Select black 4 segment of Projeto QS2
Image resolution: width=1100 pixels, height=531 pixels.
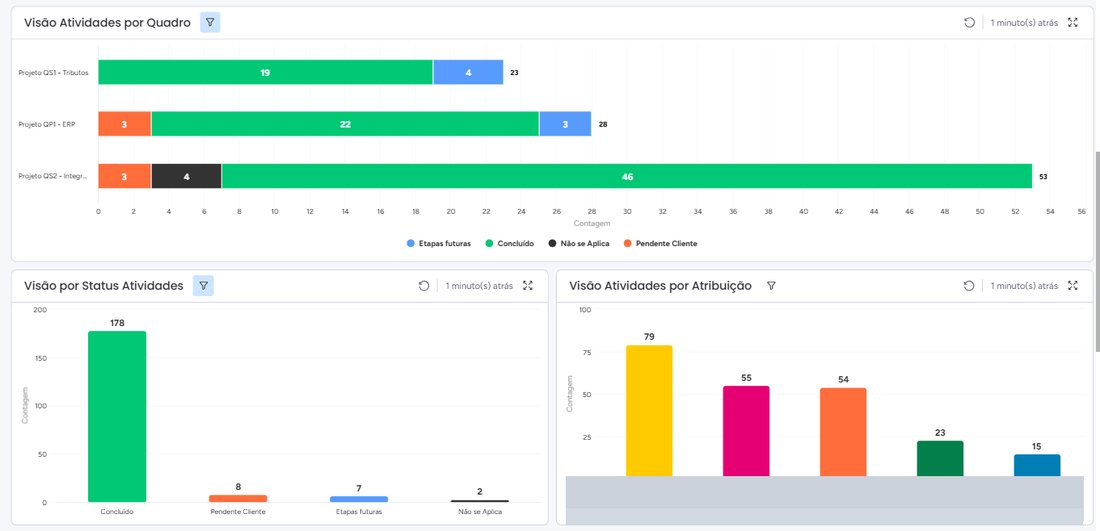click(186, 176)
